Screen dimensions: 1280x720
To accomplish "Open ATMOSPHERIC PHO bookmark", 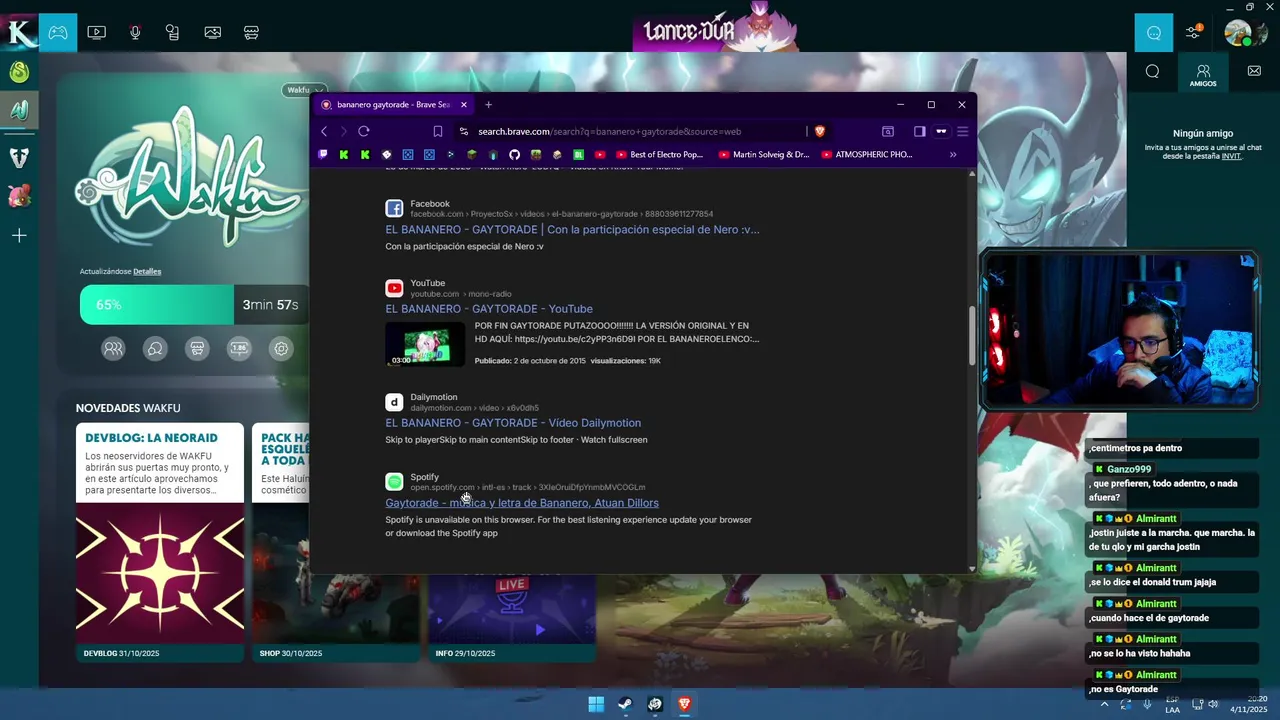I will pyautogui.click(x=866, y=155).
